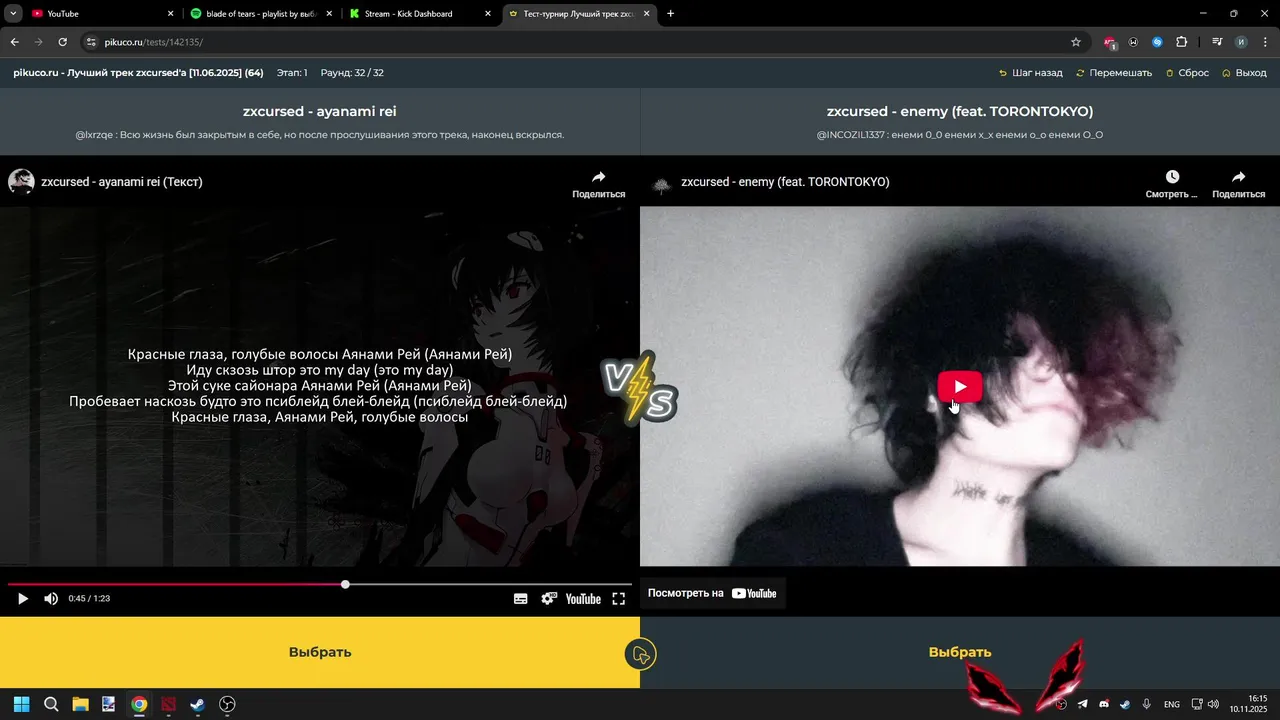Click the tournament title 'pikuco.ru - Лучший трек zxcursed'a'
Viewport: 1280px width, 720px height.
138,73
